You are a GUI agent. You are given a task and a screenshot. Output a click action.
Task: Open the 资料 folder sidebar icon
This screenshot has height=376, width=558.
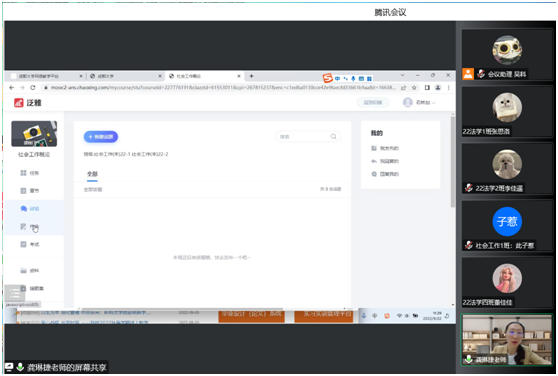click(x=23, y=270)
